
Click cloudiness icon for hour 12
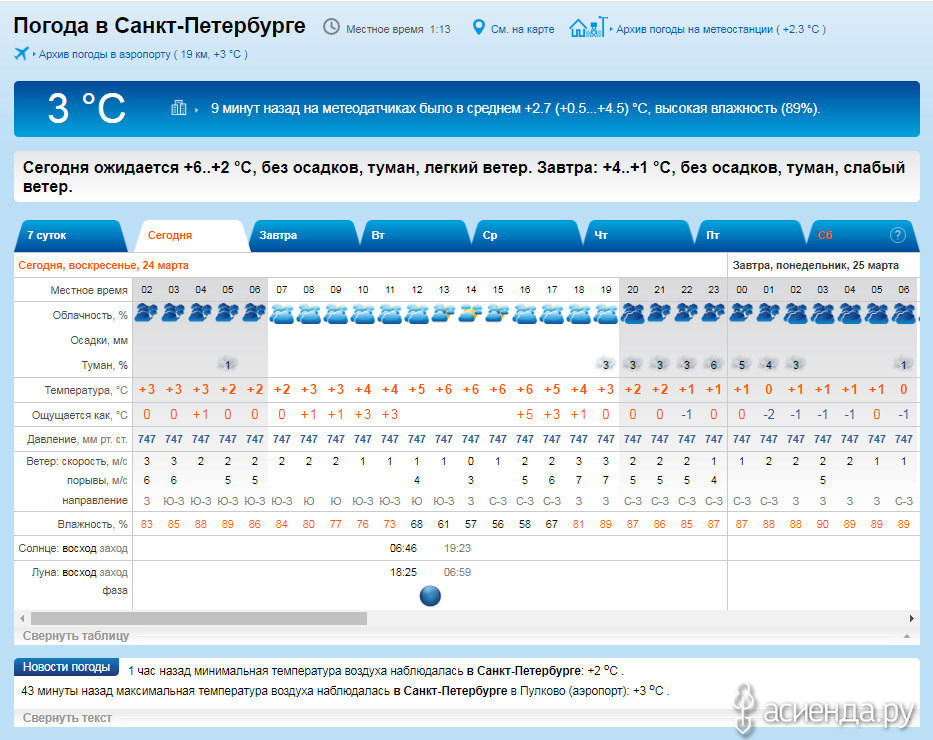417,313
